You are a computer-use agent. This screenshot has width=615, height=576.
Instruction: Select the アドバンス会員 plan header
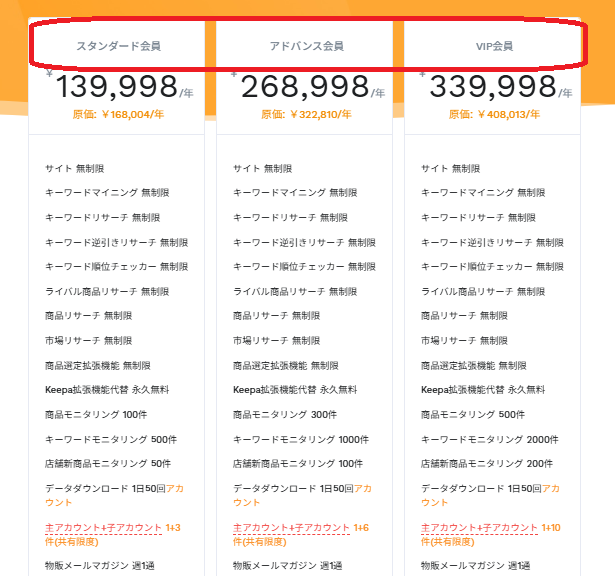pyautogui.click(x=307, y=46)
